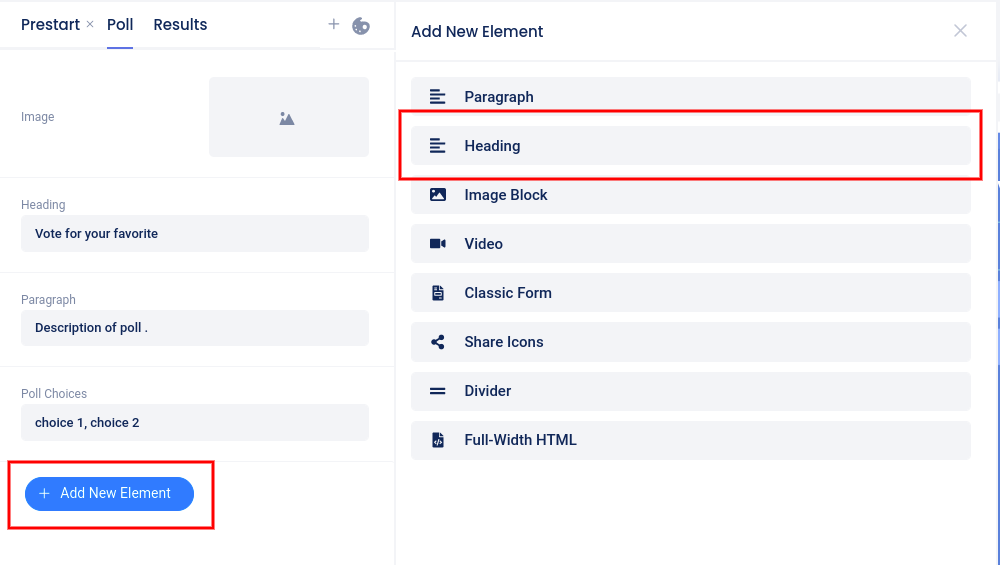Remove the Prestart tab with its x
The height and width of the screenshot is (565, 1000).
click(90, 24)
